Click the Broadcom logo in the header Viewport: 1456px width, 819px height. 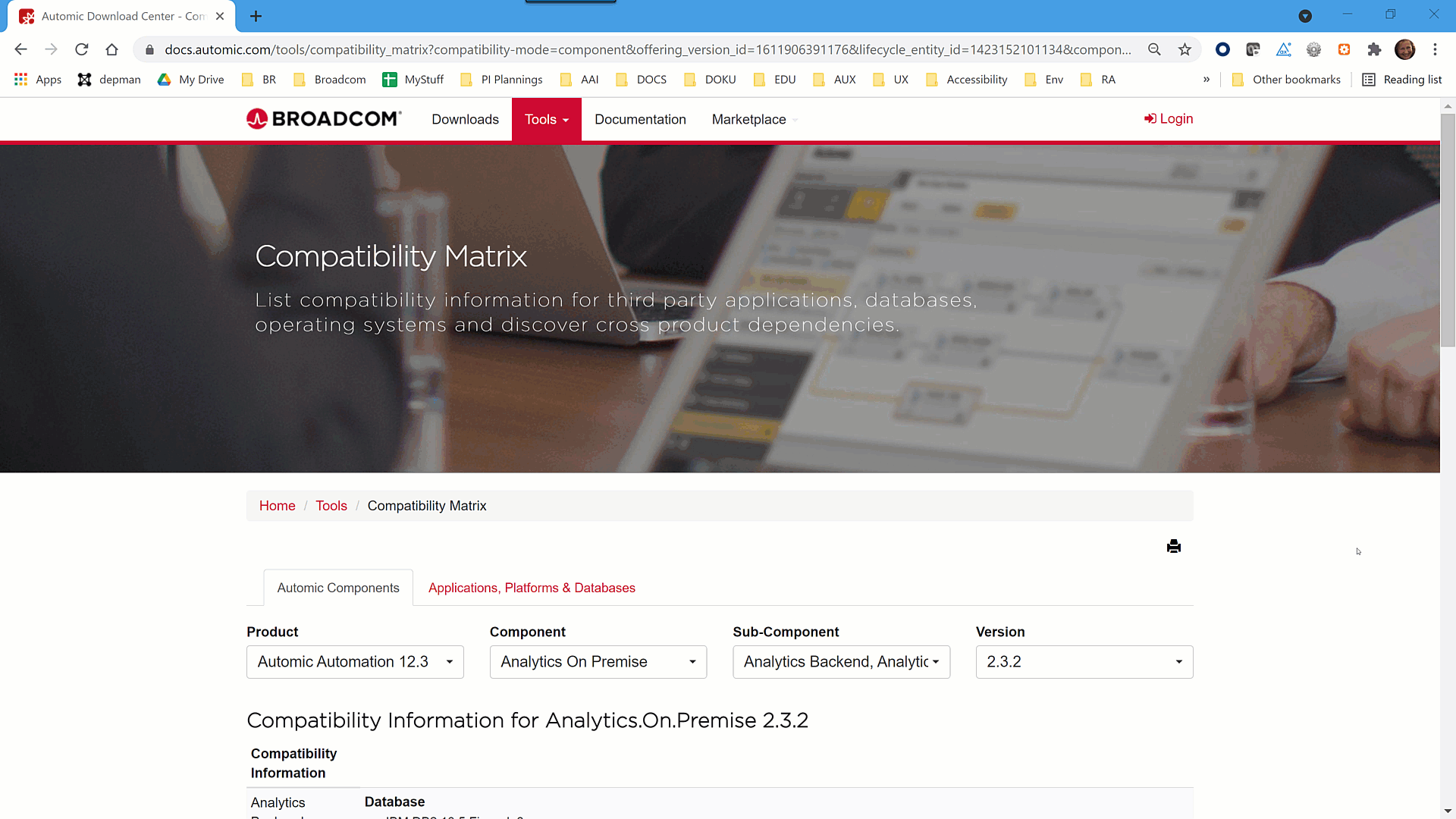pos(323,118)
